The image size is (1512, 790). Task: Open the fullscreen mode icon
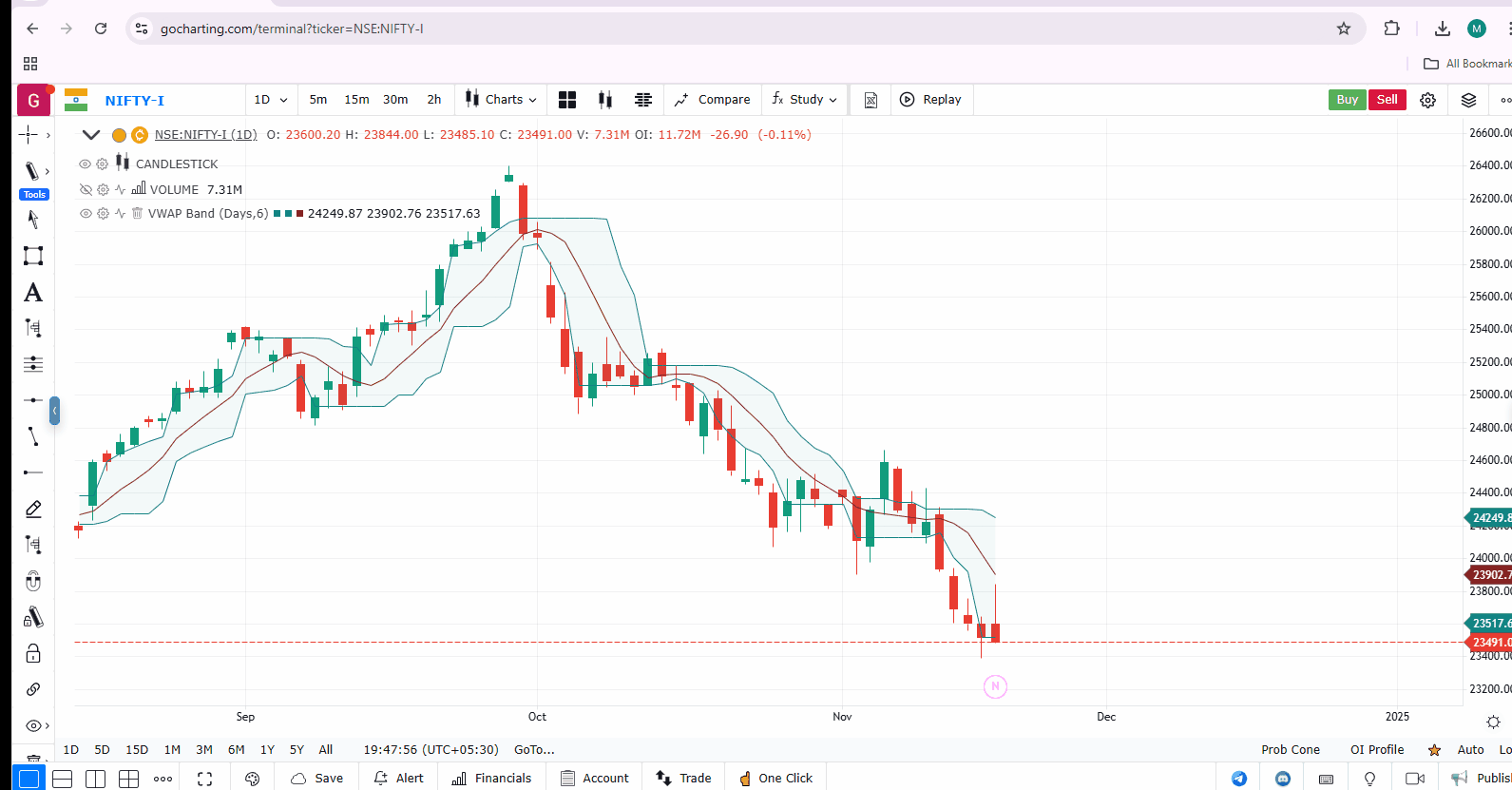205,779
